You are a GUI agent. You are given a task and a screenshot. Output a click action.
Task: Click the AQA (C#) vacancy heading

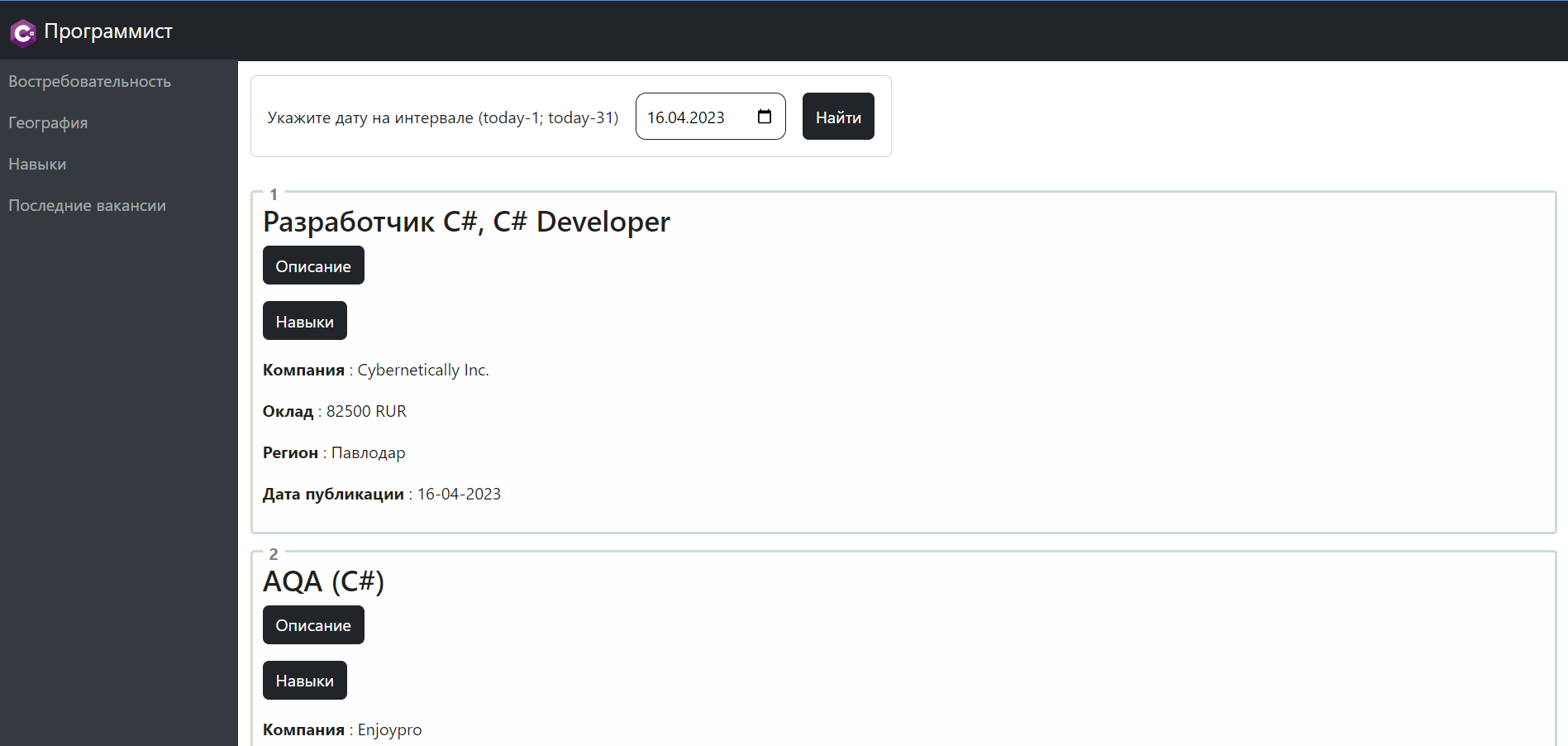point(323,581)
